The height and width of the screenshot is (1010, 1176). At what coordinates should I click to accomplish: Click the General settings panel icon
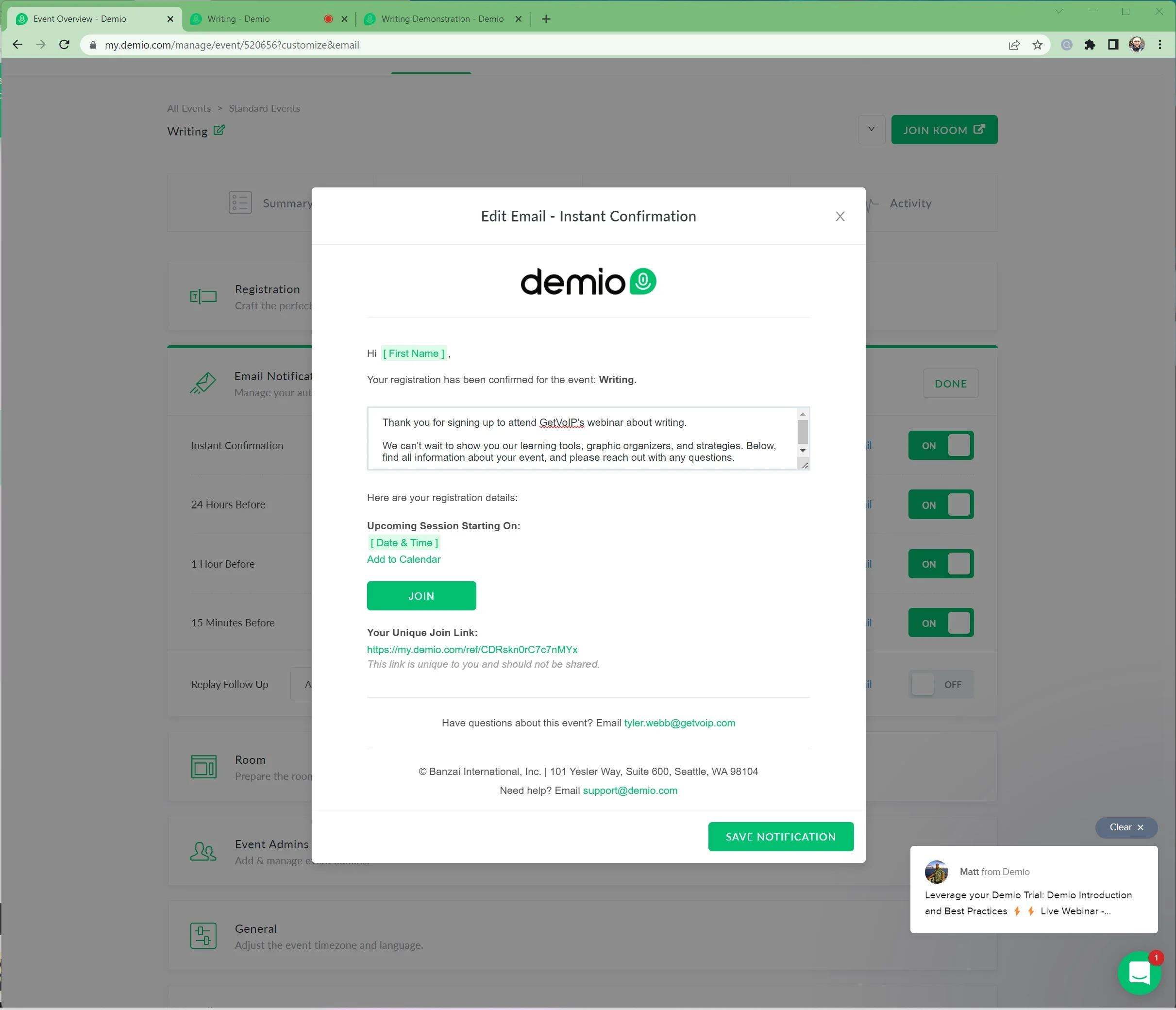[205, 936]
